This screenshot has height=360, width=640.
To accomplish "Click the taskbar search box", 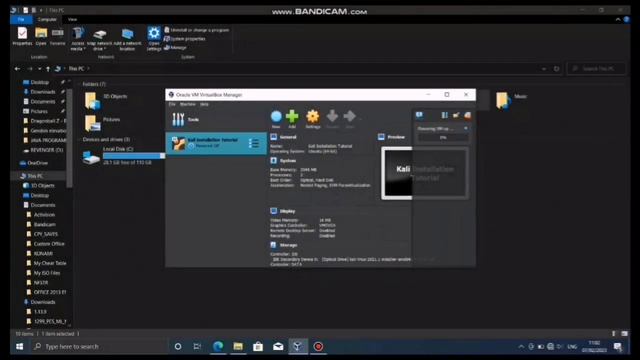I will pyautogui.click(x=98, y=347).
